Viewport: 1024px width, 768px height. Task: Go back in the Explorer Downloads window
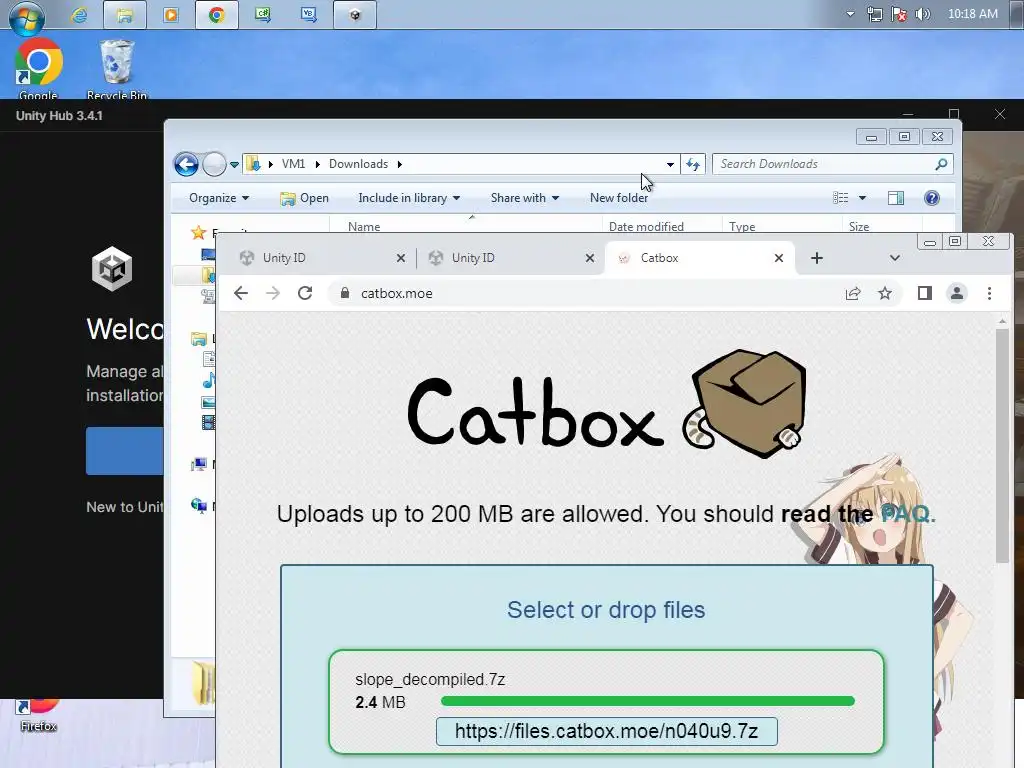click(x=186, y=164)
